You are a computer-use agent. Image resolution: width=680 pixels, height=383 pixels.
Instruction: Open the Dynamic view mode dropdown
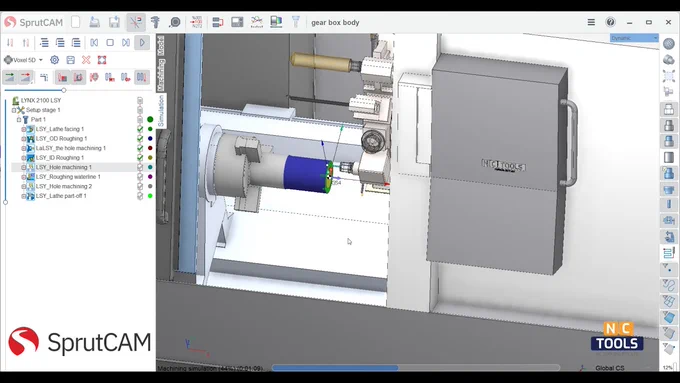(634, 38)
